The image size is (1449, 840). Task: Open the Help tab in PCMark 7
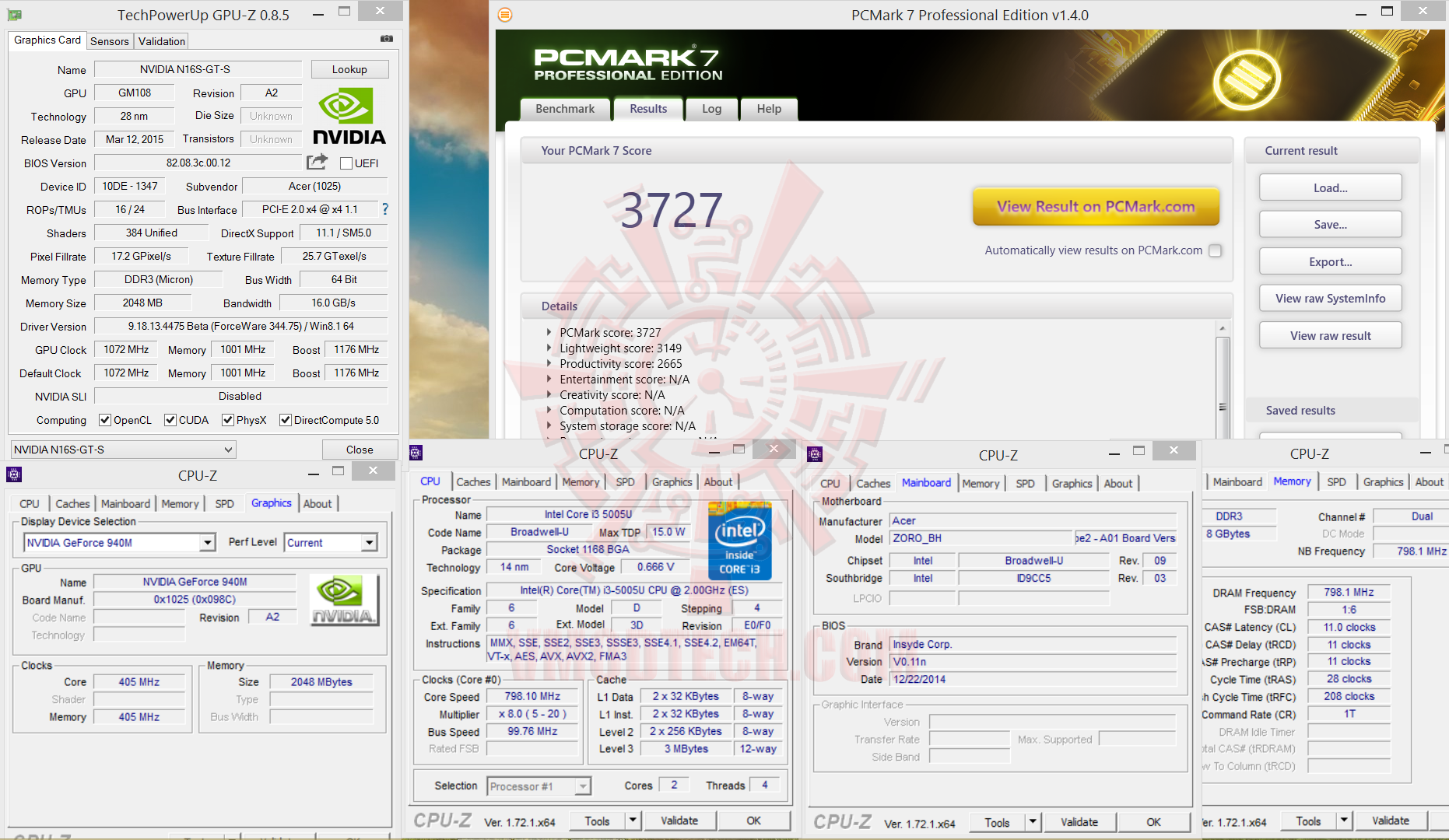tap(769, 109)
